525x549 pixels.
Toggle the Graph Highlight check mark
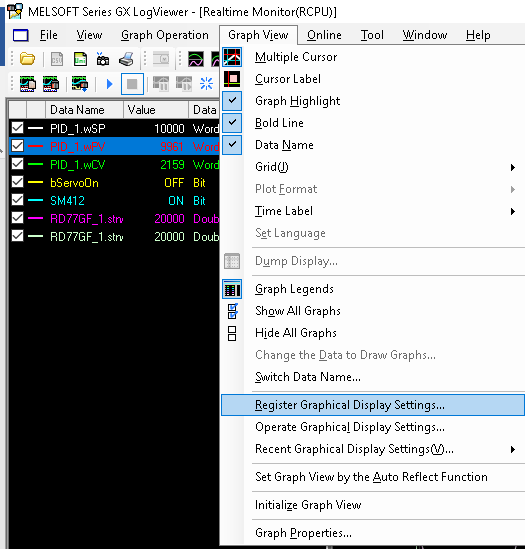pyautogui.click(x=232, y=101)
